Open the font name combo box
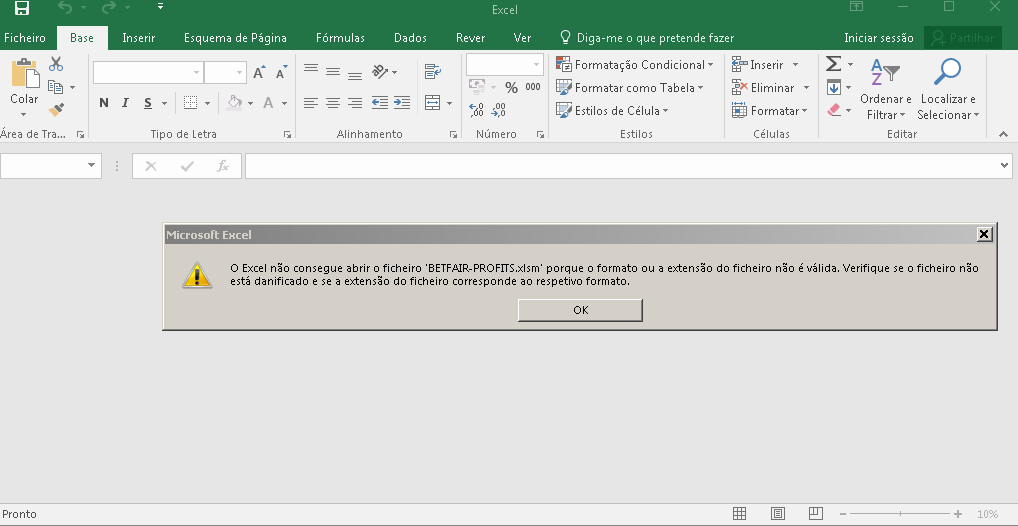Image resolution: width=1018 pixels, height=526 pixels. (147, 72)
